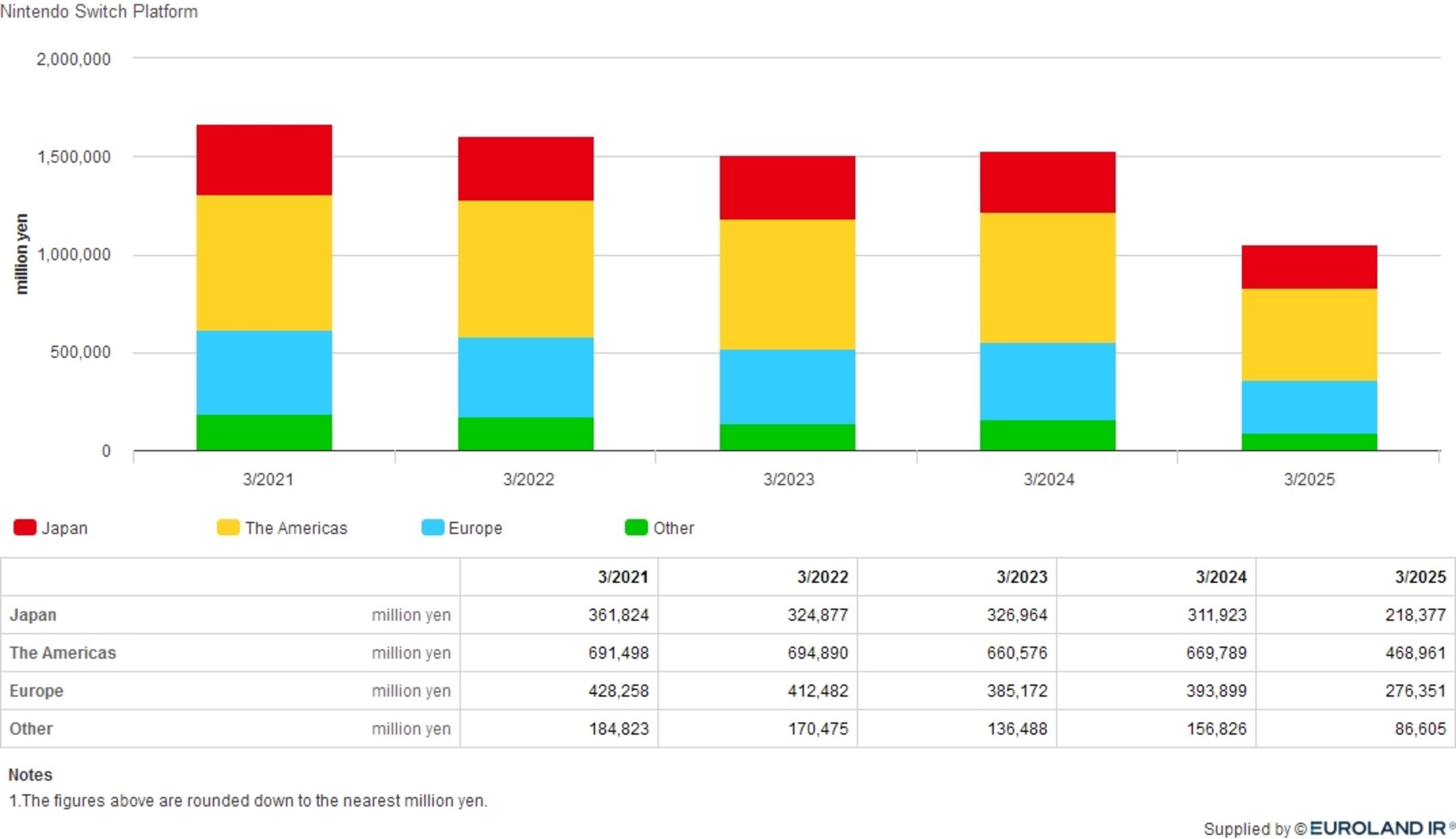Click the Europe row label in table

[x=36, y=691]
